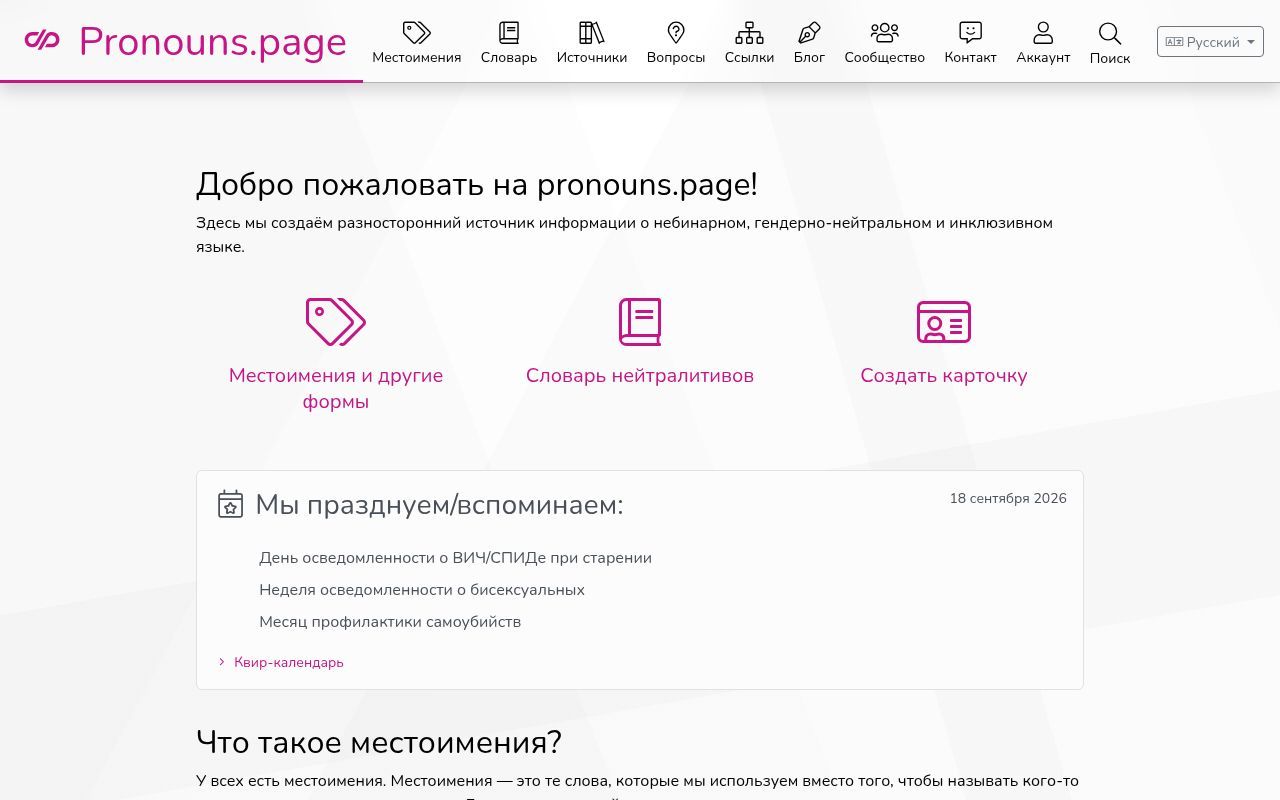Open the Словарь book icon in navbar

(x=509, y=33)
